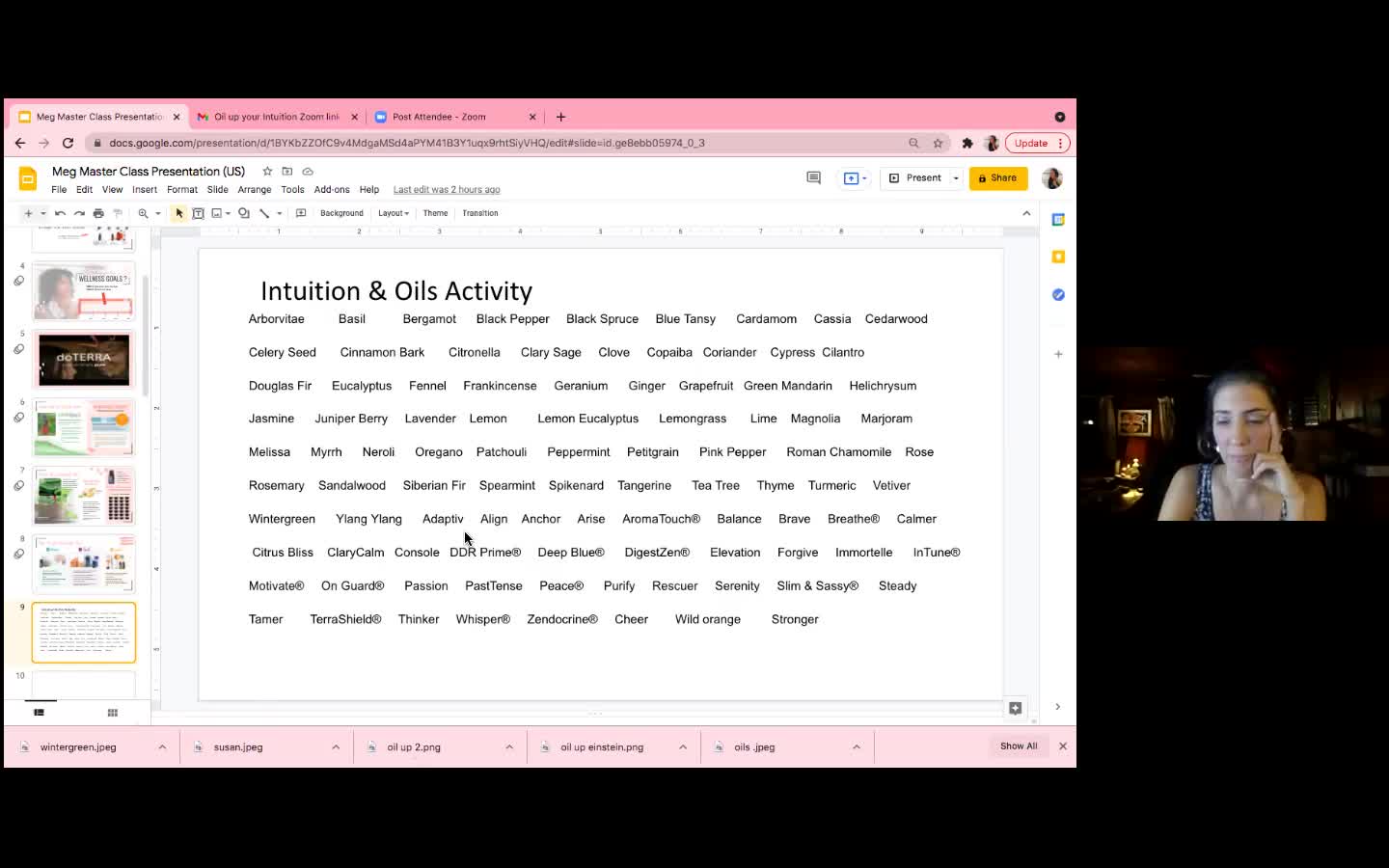Click the Move to folder icon
This screenshot has height=868, width=1389.
pos(287,172)
